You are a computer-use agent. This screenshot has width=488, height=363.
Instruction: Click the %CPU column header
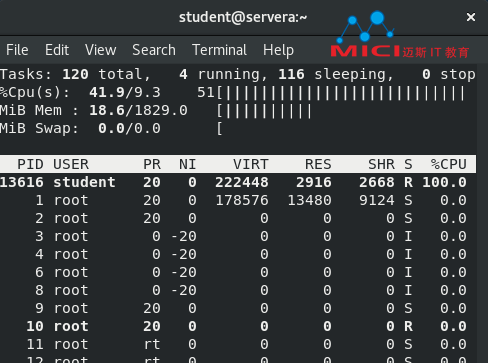[448, 164]
